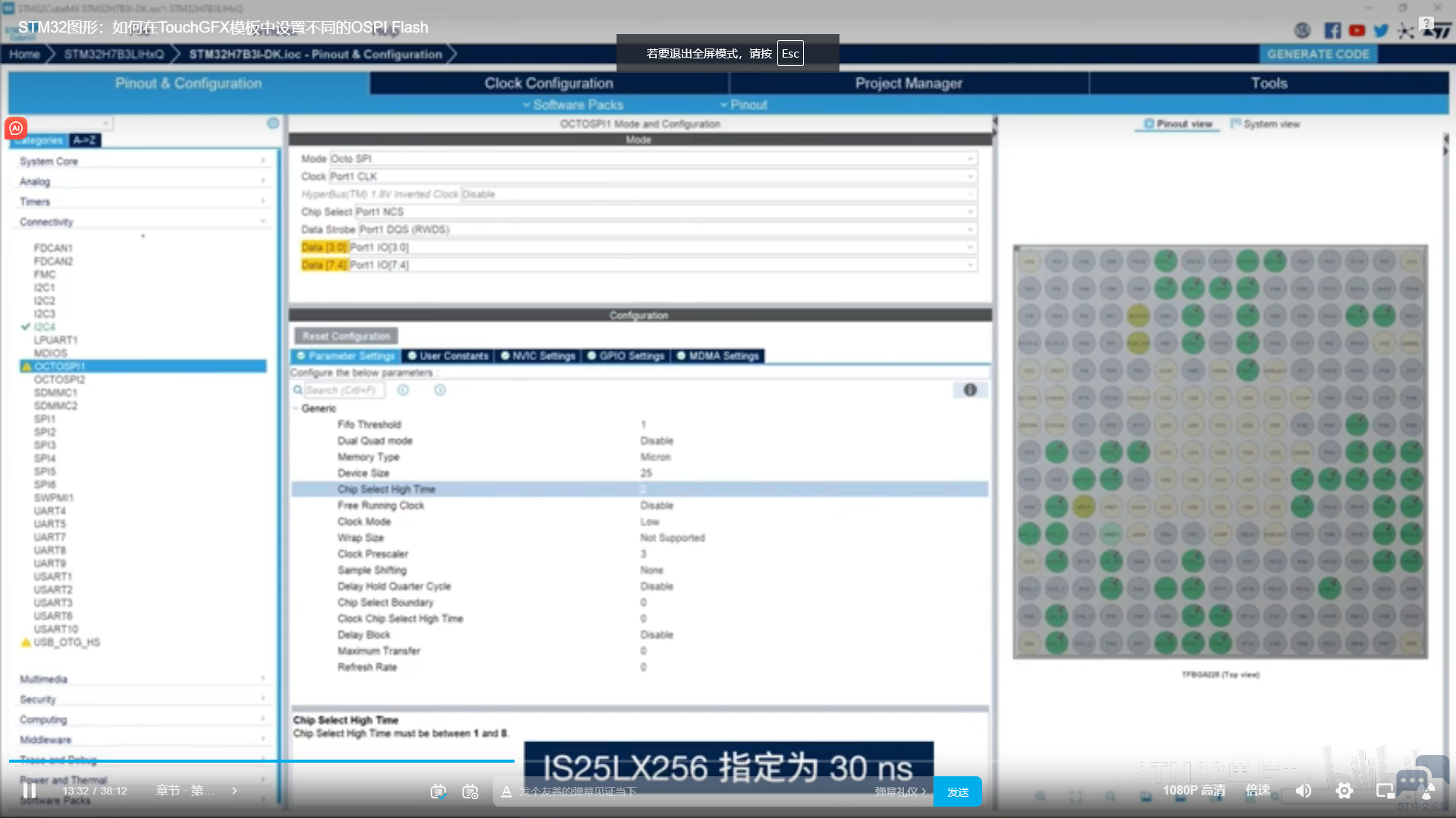Click the GENERATE CODE button
Viewport: 1456px width, 818px height.
1318,54
